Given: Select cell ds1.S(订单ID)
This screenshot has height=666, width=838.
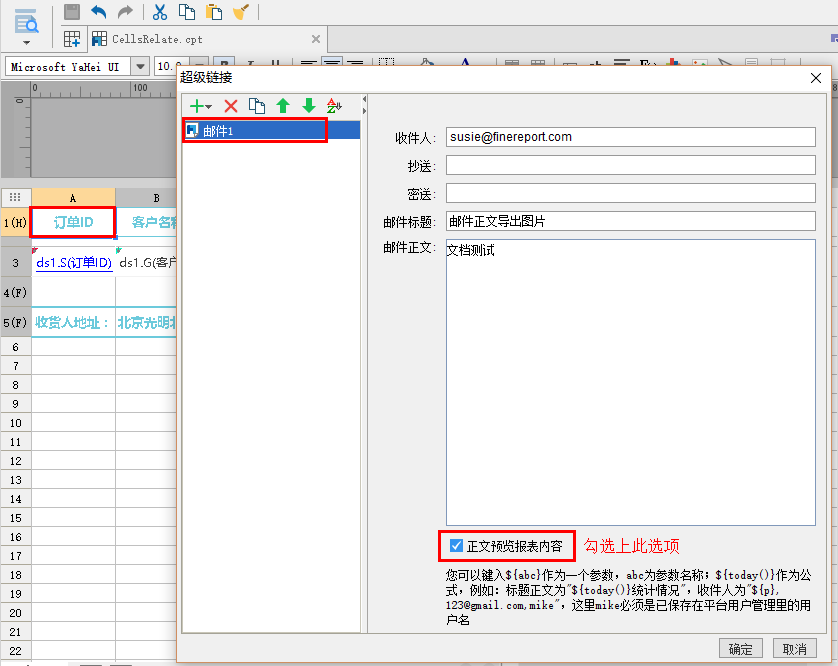Looking at the screenshot, I should (x=74, y=262).
